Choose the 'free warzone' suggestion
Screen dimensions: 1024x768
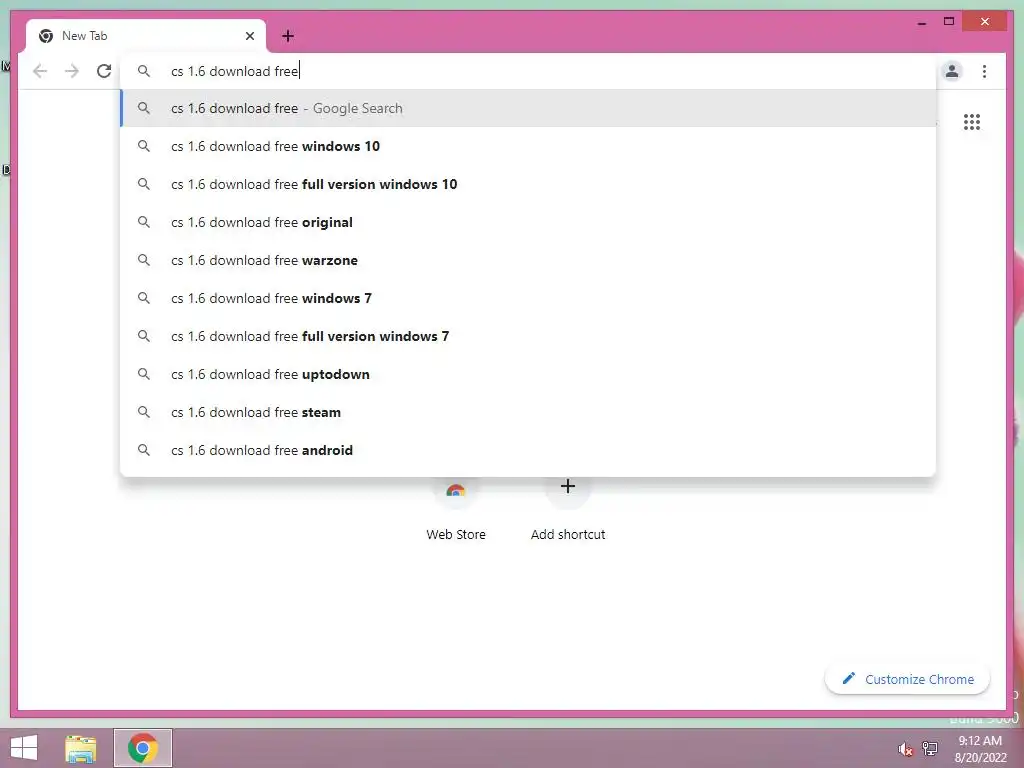pyautogui.click(x=528, y=260)
